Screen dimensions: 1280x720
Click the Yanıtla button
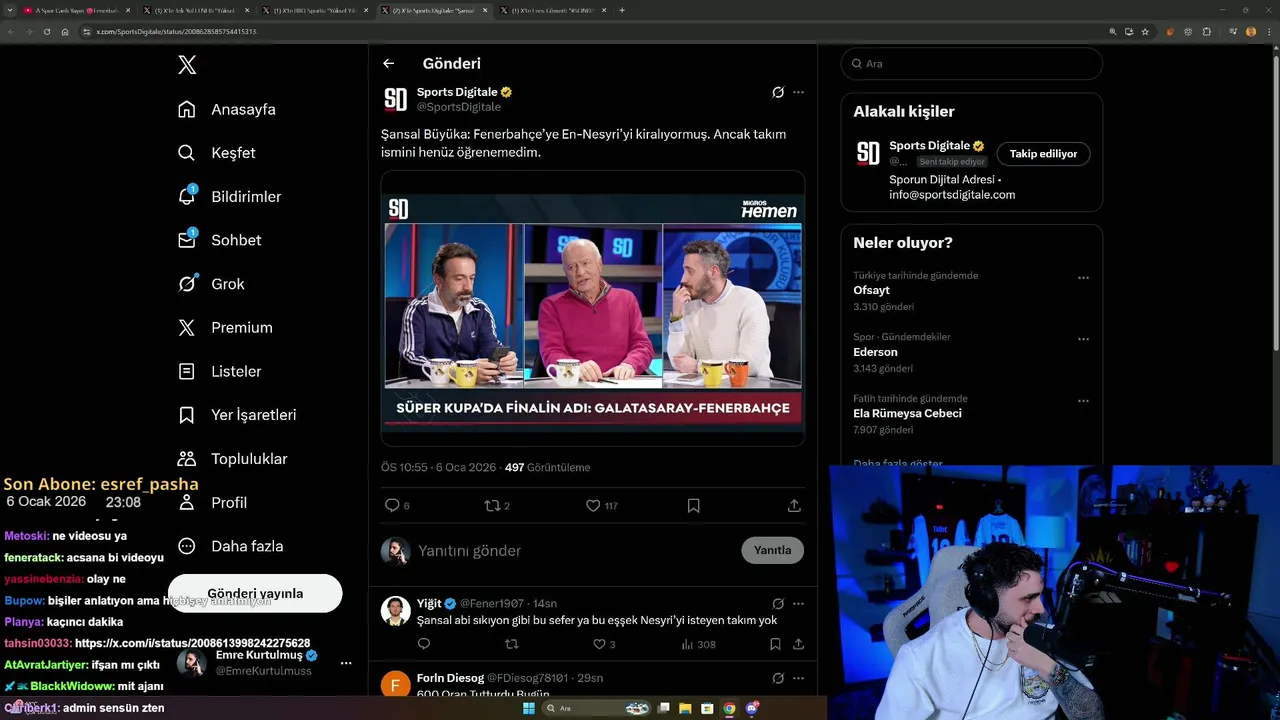coord(773,550)
